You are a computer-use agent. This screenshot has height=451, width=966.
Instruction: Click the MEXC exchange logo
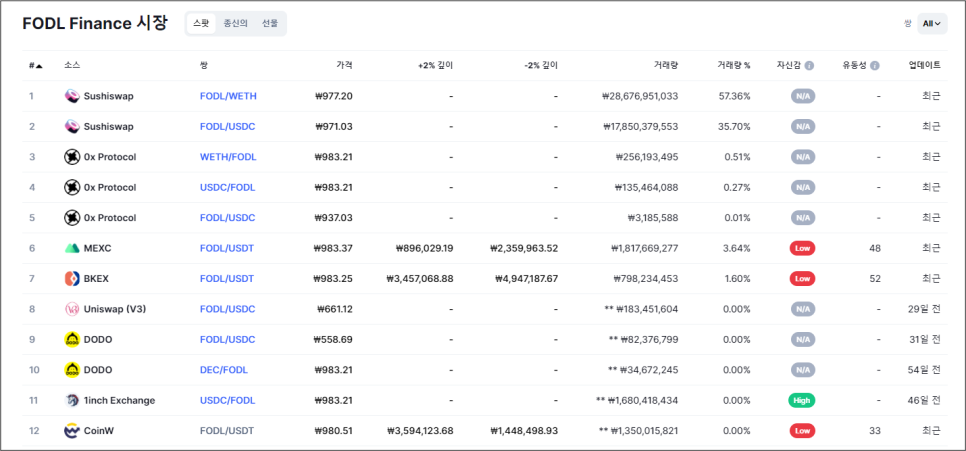tap(72, 248)
